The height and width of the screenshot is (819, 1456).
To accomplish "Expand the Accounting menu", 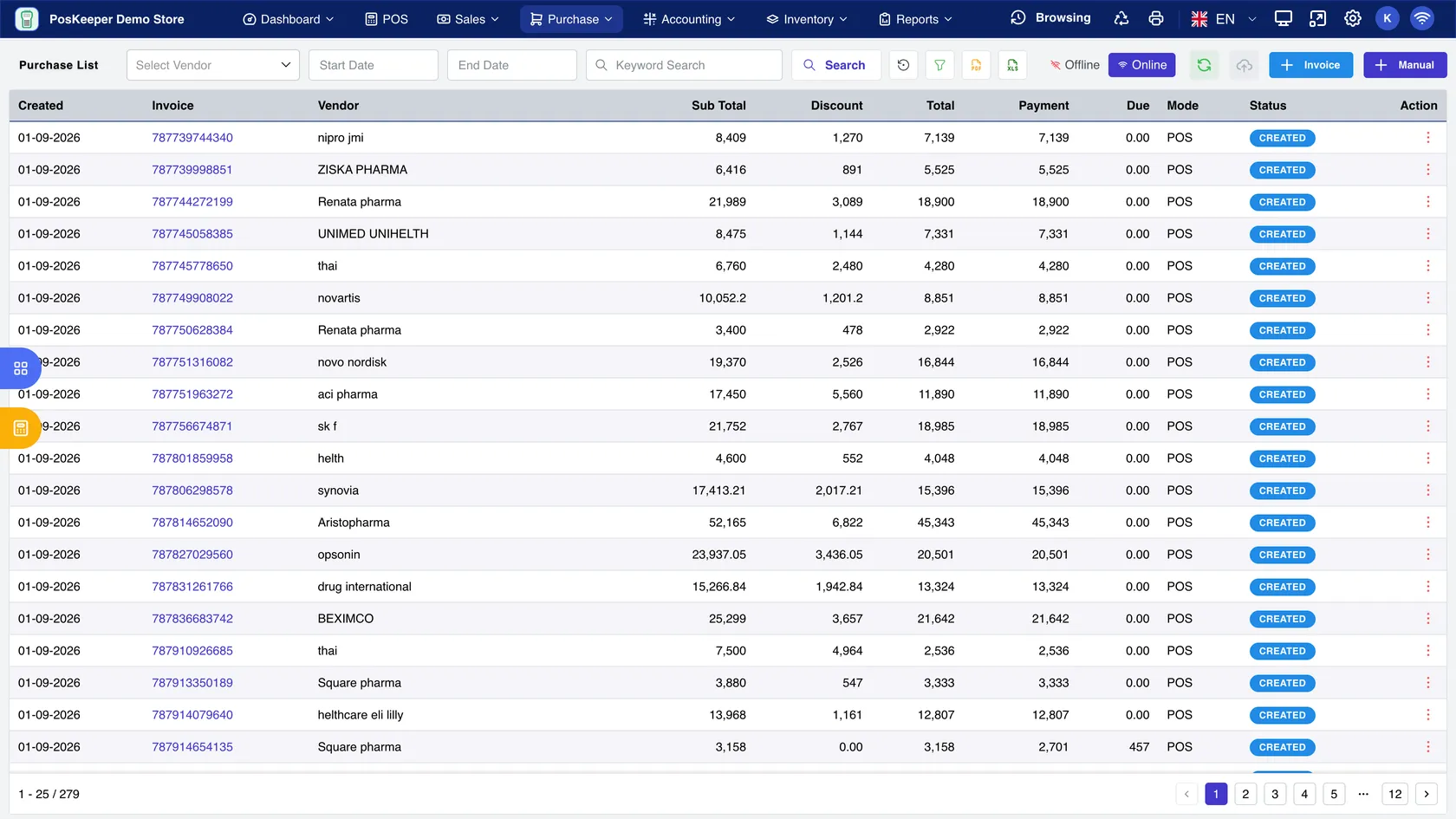I will [689, 19].
